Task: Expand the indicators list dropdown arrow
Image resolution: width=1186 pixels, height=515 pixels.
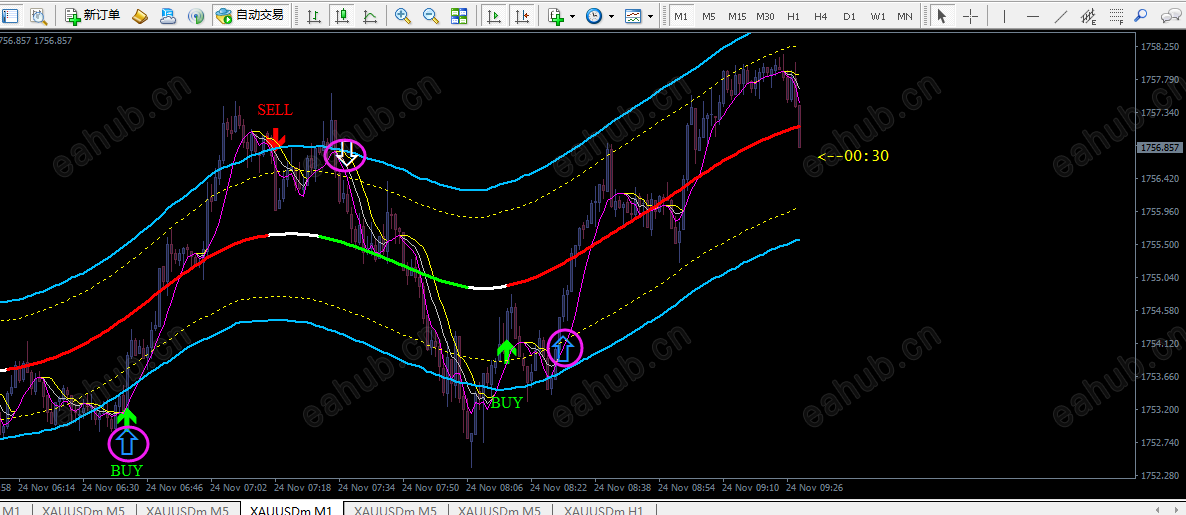Action: pyautogui.click(x=573, y=16)
